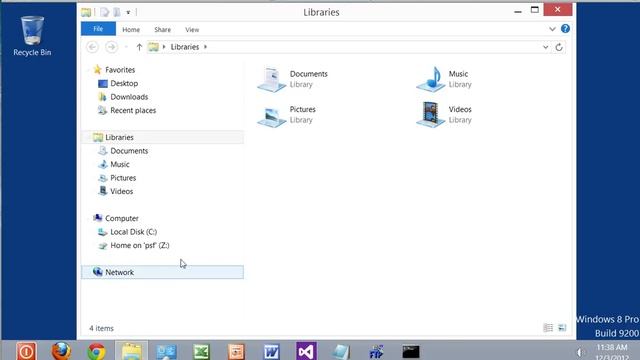Launch Firefox from the taskbar
This screenshot has height=360, width=640.
tap(61, 351)
